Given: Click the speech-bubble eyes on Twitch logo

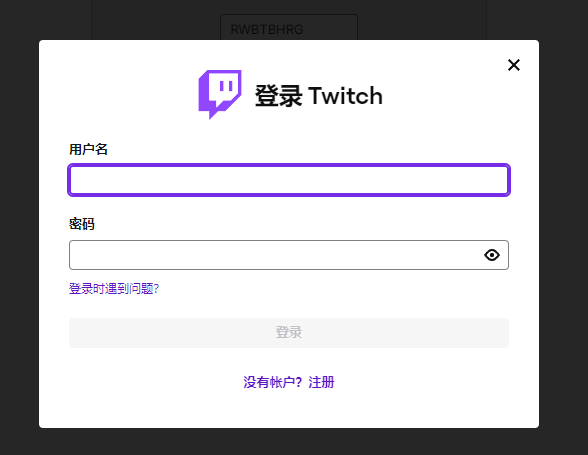Looking at the screenshot, I should tap(226, 86).
